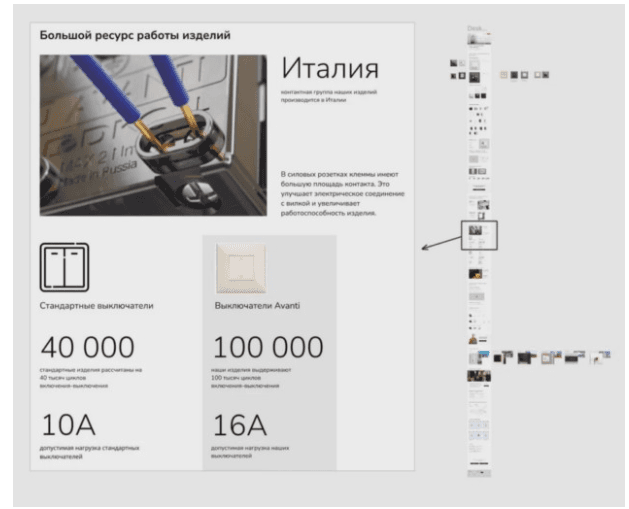Screen dimensions: 629x509
Task: Click the two-key standard switch outline icon
Action: pyautogui.click(x=64, y=267)
